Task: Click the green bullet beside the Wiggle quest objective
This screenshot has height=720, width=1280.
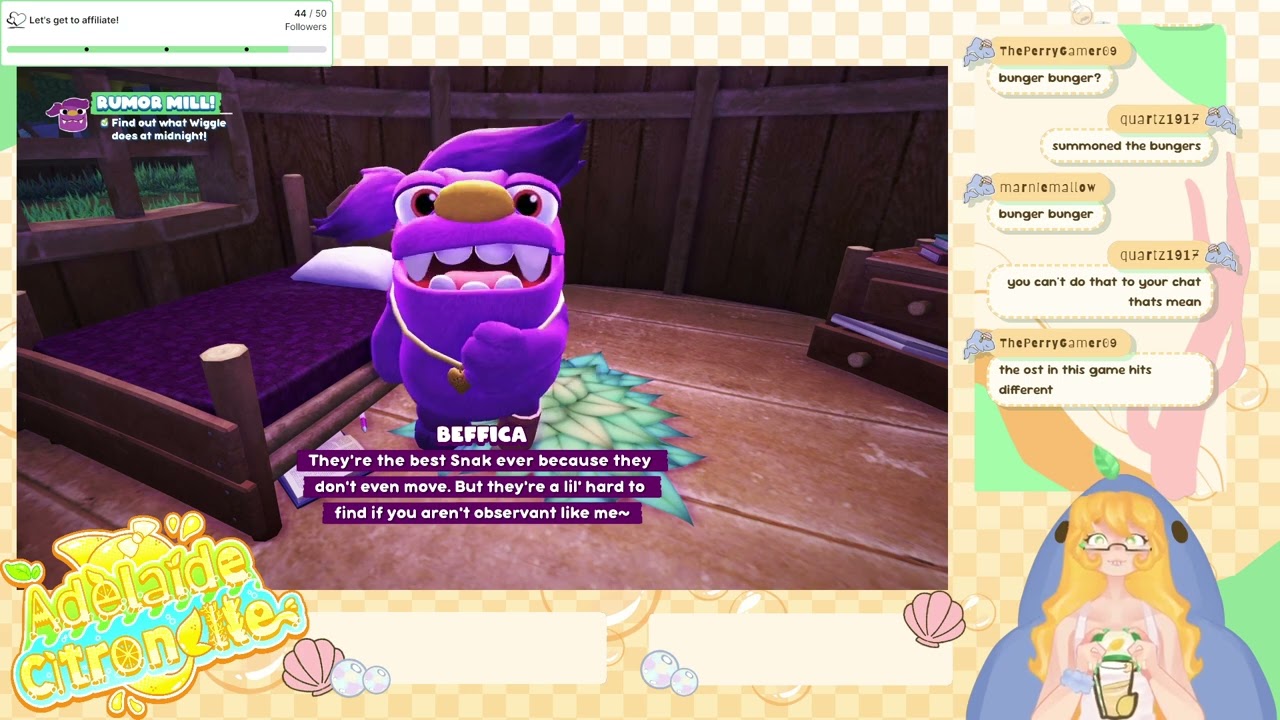Action: (x=104, y=123)
